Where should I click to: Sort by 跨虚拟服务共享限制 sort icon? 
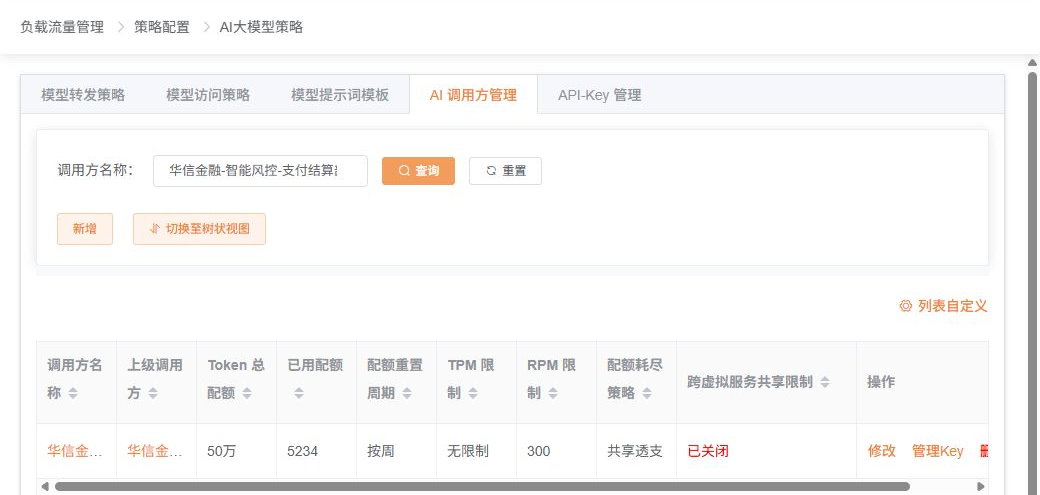(x=824, y=382)
